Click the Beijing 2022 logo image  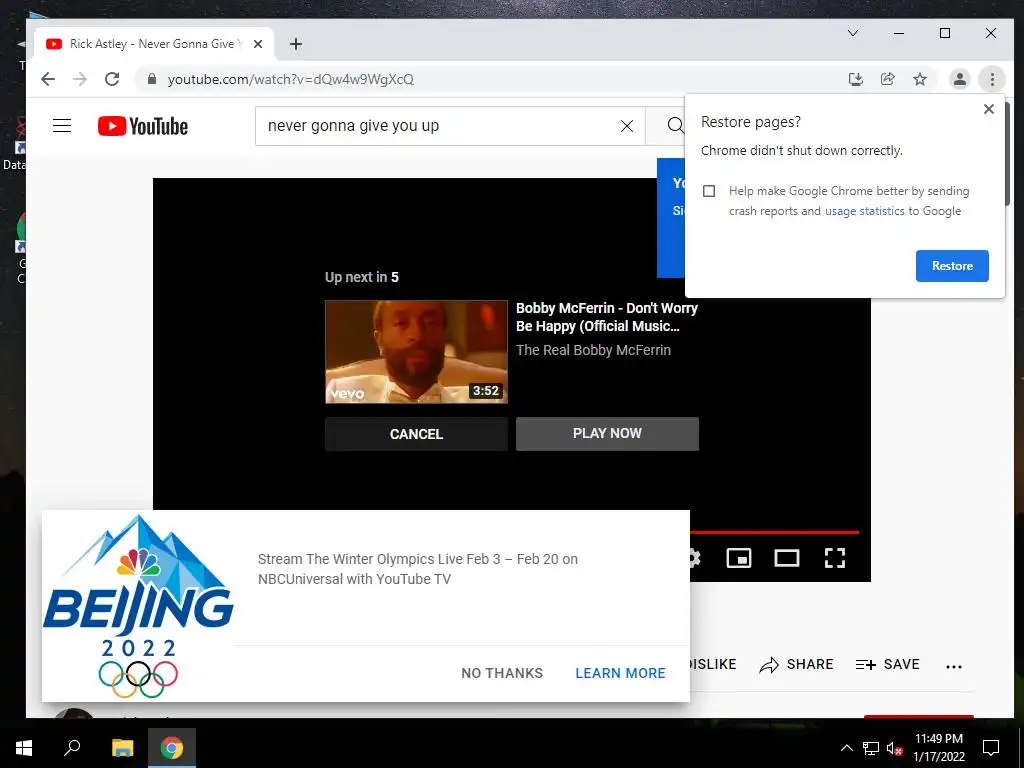tap(138, 606)
